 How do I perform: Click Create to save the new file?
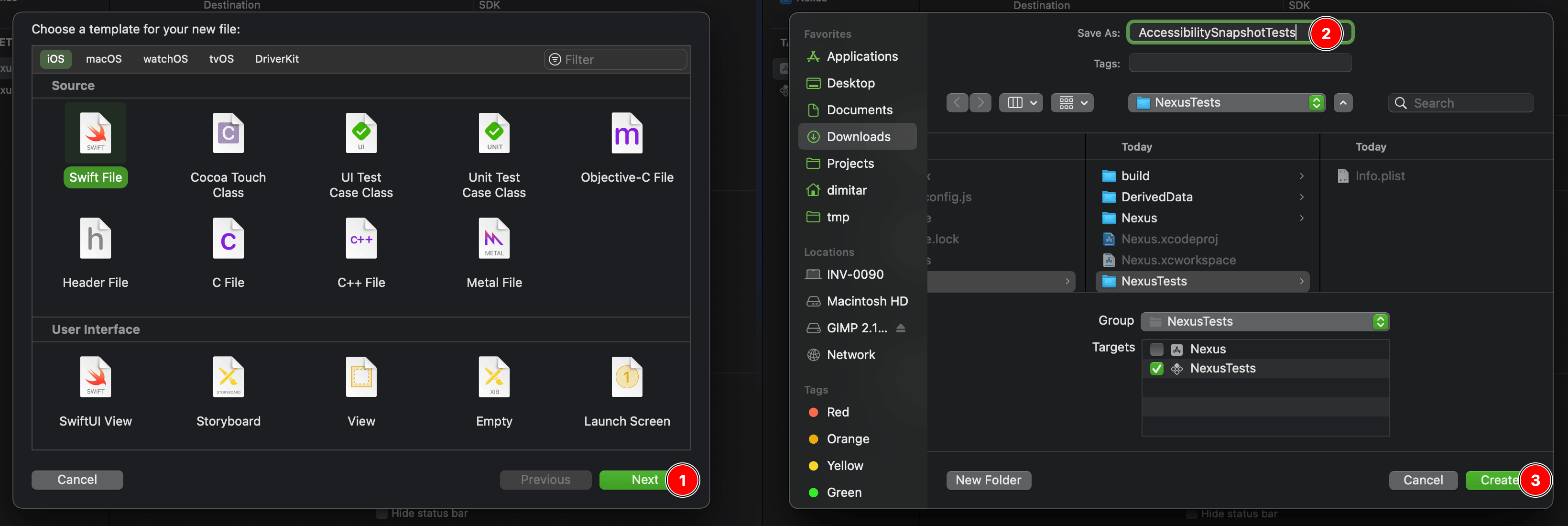1497,480
